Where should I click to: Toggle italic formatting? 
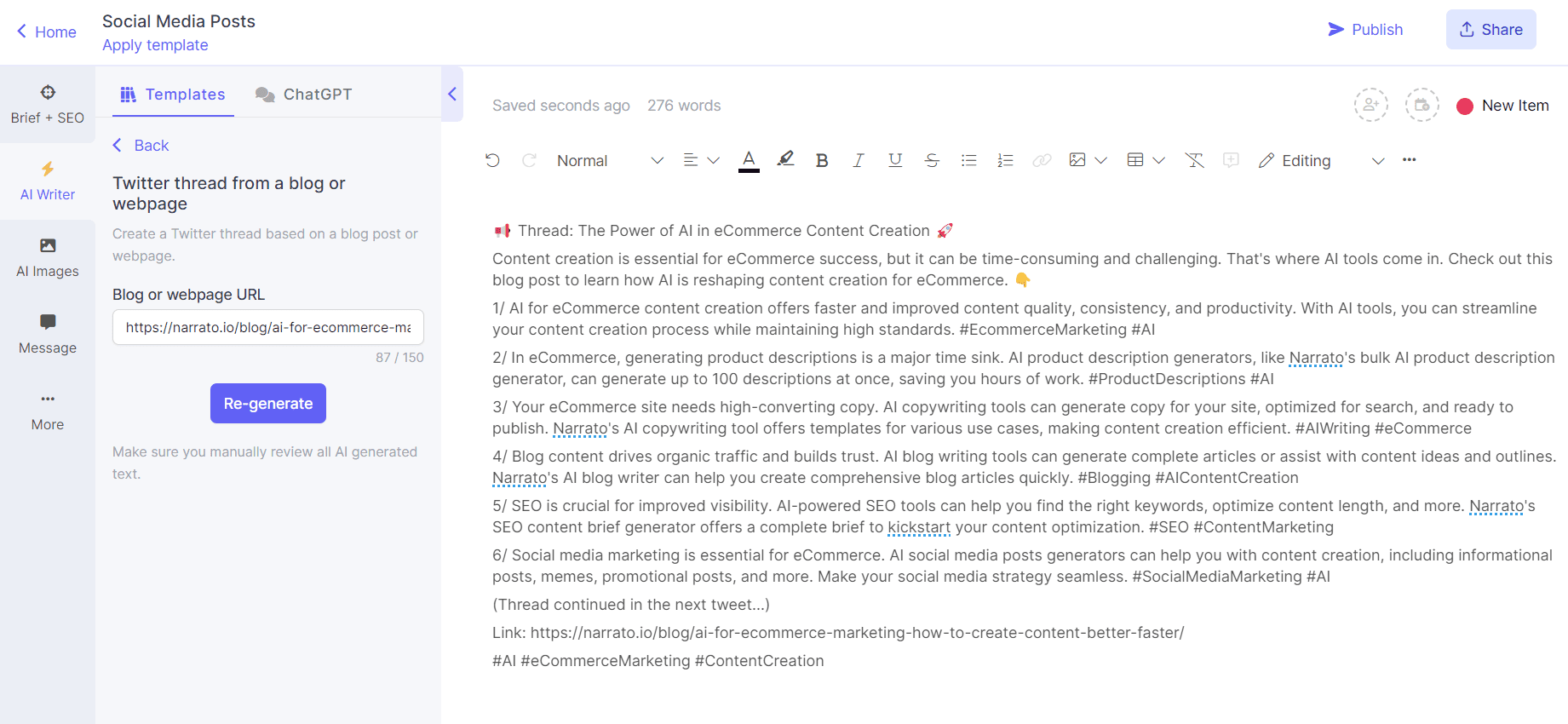click(859, 160)
